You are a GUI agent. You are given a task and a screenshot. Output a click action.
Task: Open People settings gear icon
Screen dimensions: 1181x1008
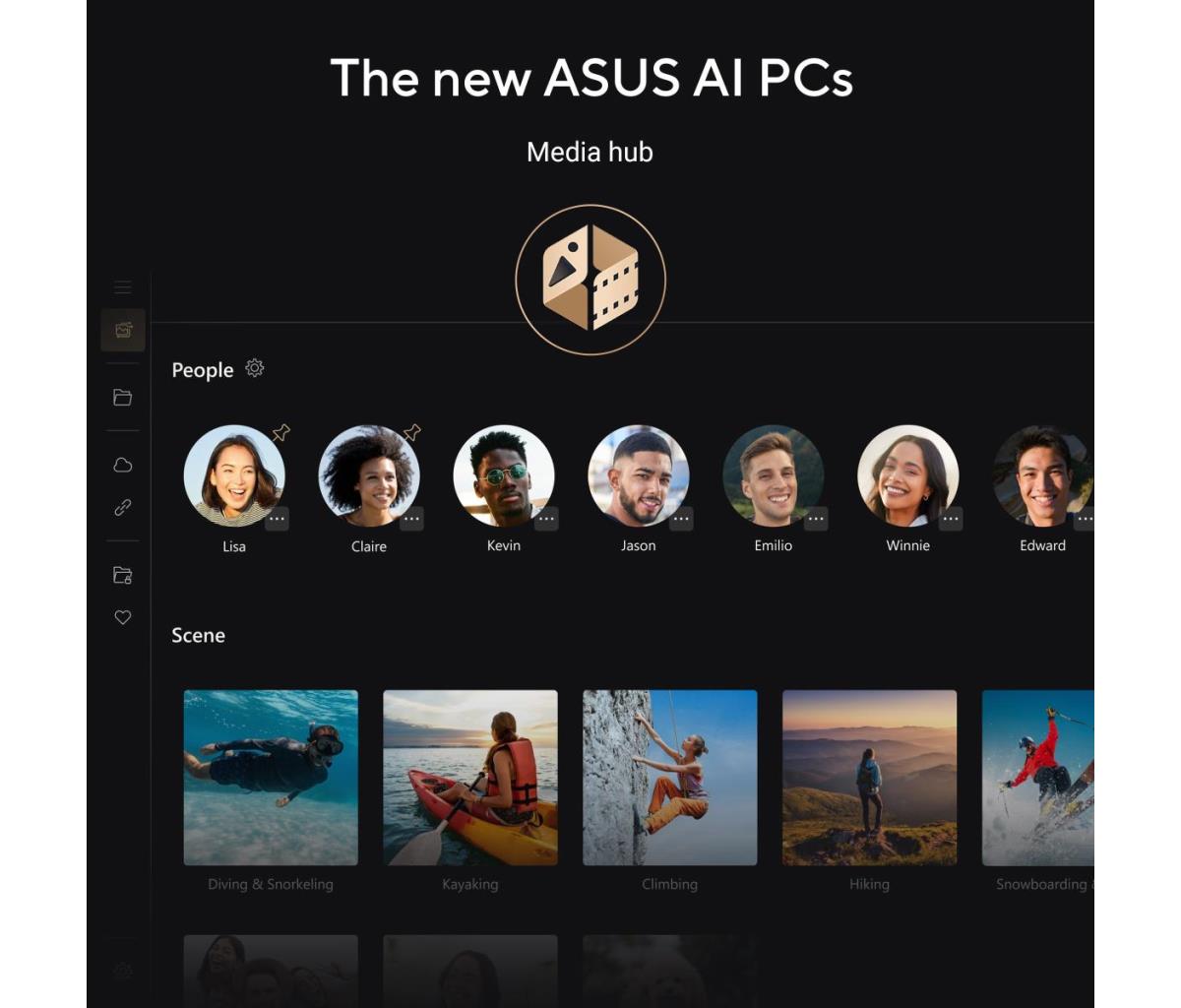click(255, 368)
